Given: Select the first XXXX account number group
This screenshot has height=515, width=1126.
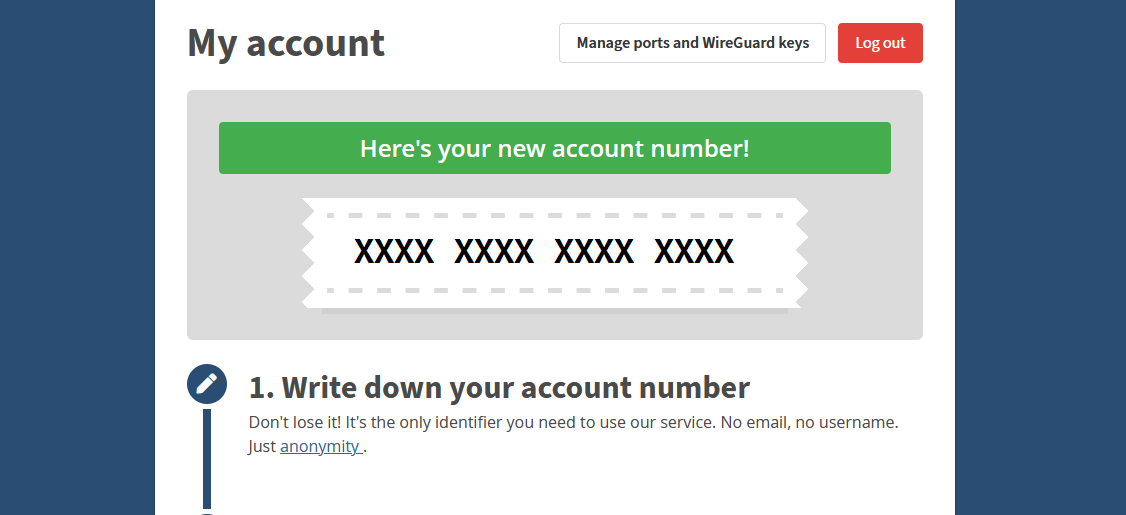Looking at the screenshot, I should pos(394,251).
